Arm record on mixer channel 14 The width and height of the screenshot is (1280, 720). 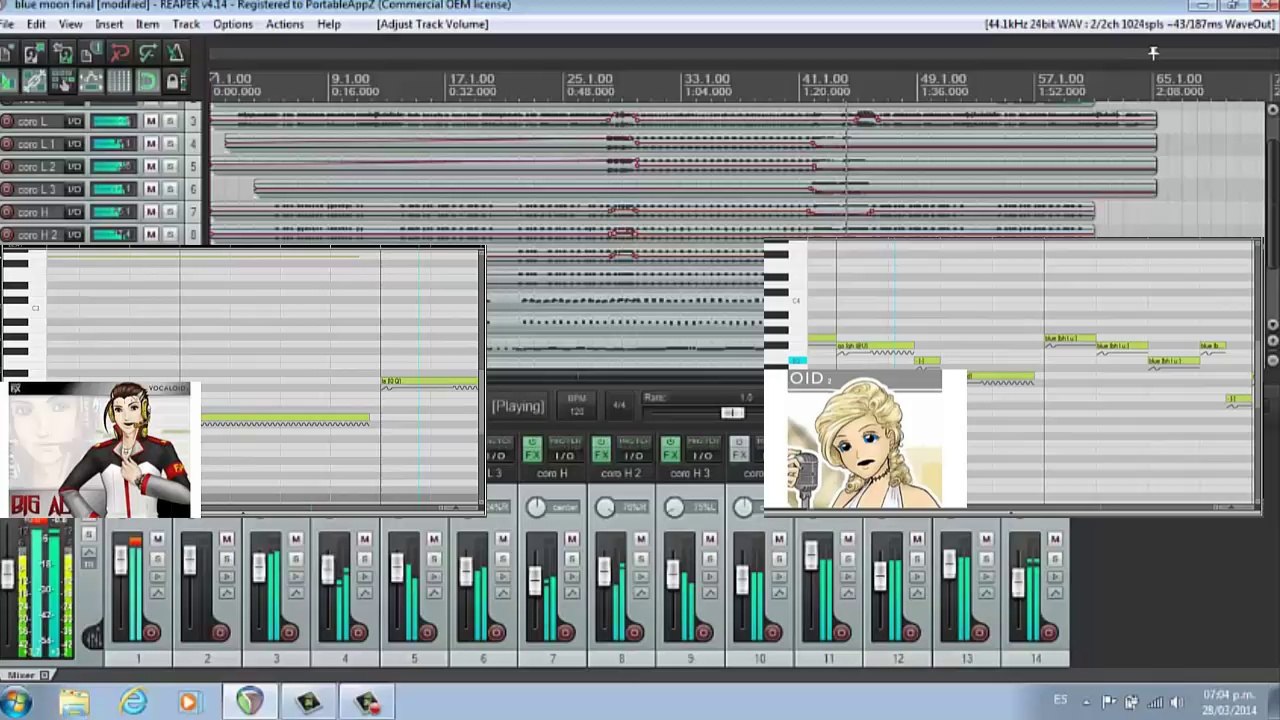[x=1048, y=632]
